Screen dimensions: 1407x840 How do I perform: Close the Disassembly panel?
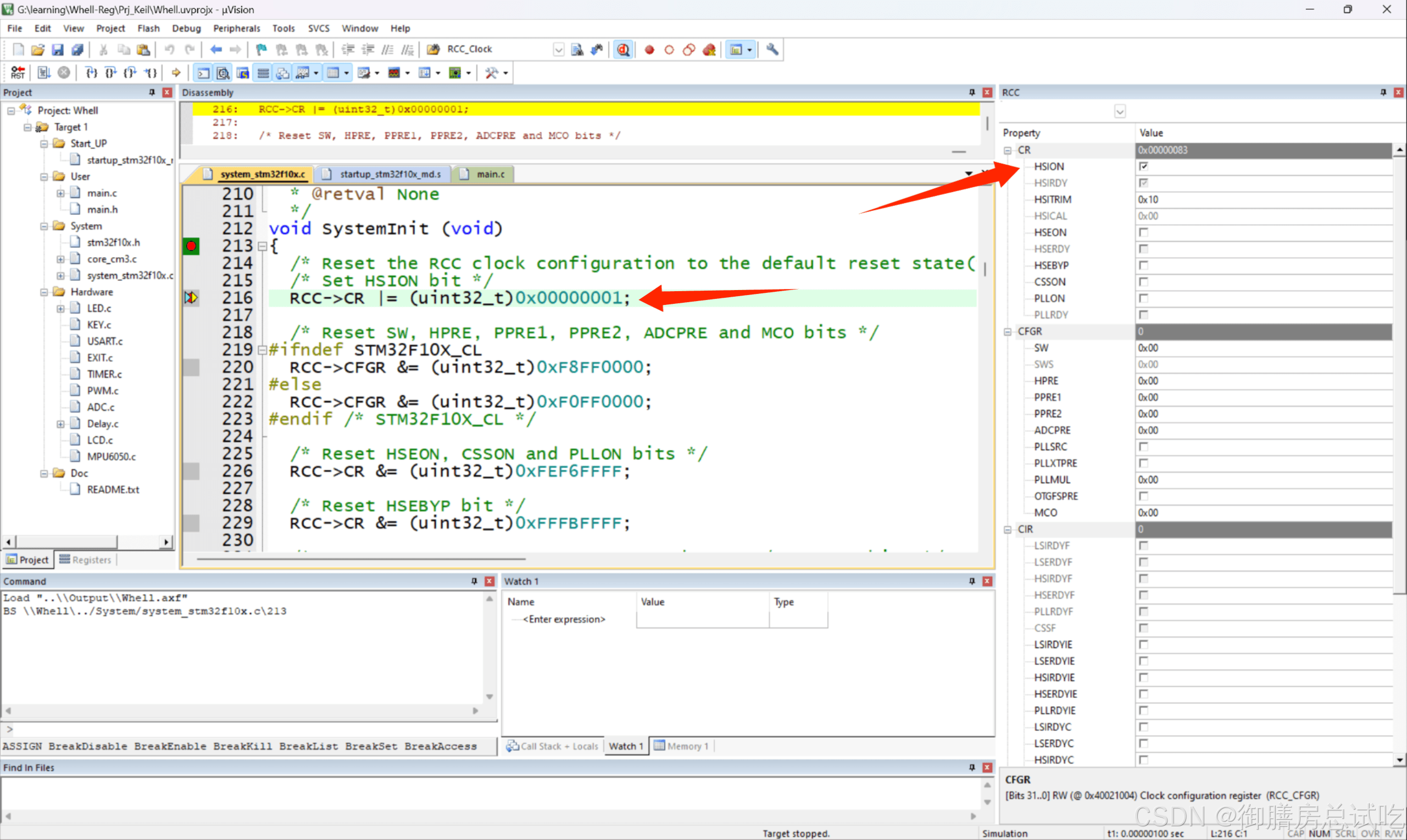[987, 92]
